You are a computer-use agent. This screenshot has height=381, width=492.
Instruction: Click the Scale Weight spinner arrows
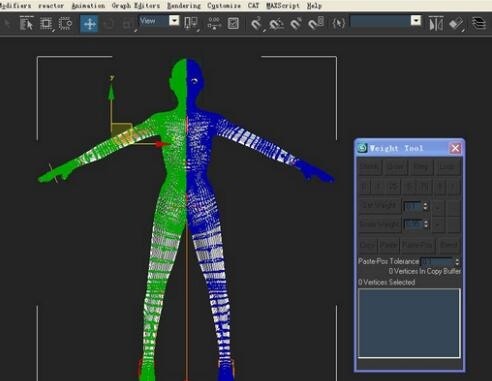[426, 224]
